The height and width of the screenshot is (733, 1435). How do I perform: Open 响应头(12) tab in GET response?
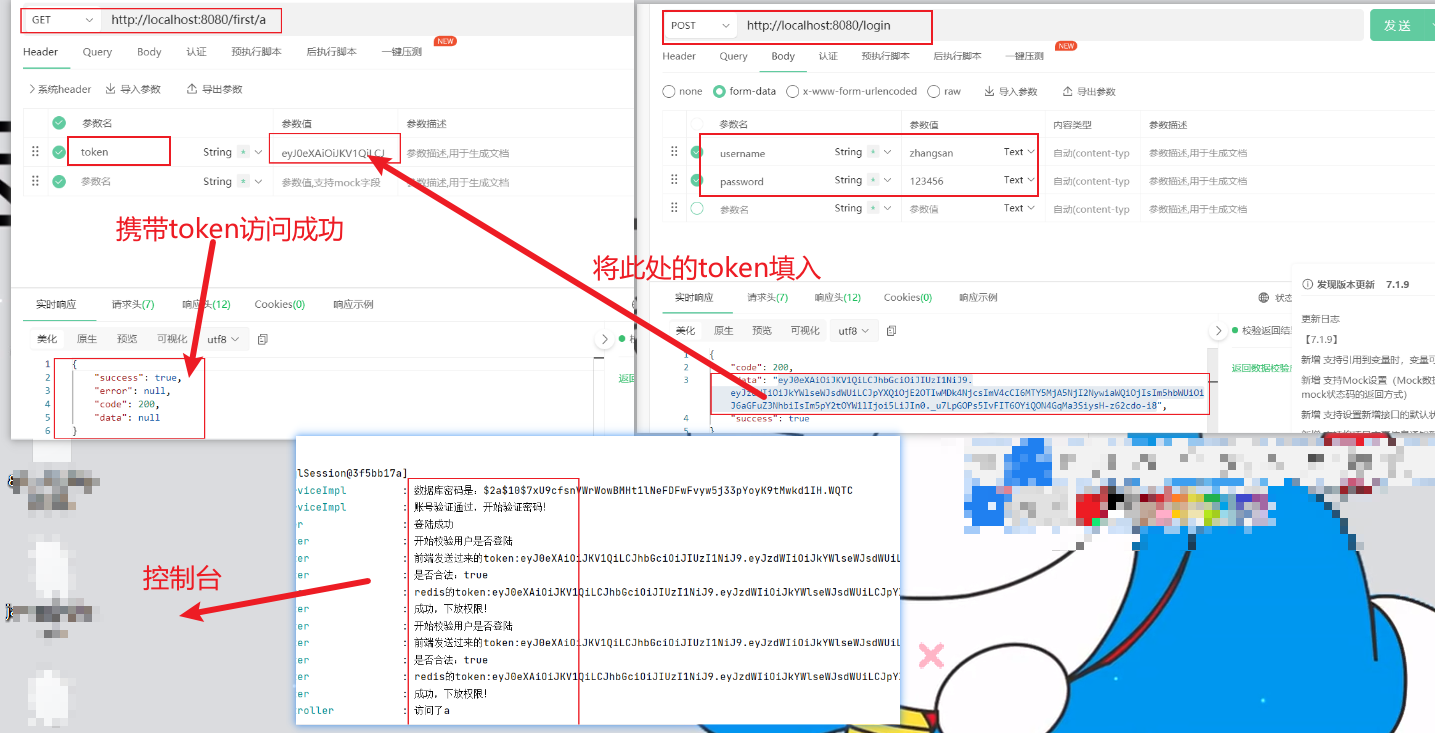click(206, 304)
